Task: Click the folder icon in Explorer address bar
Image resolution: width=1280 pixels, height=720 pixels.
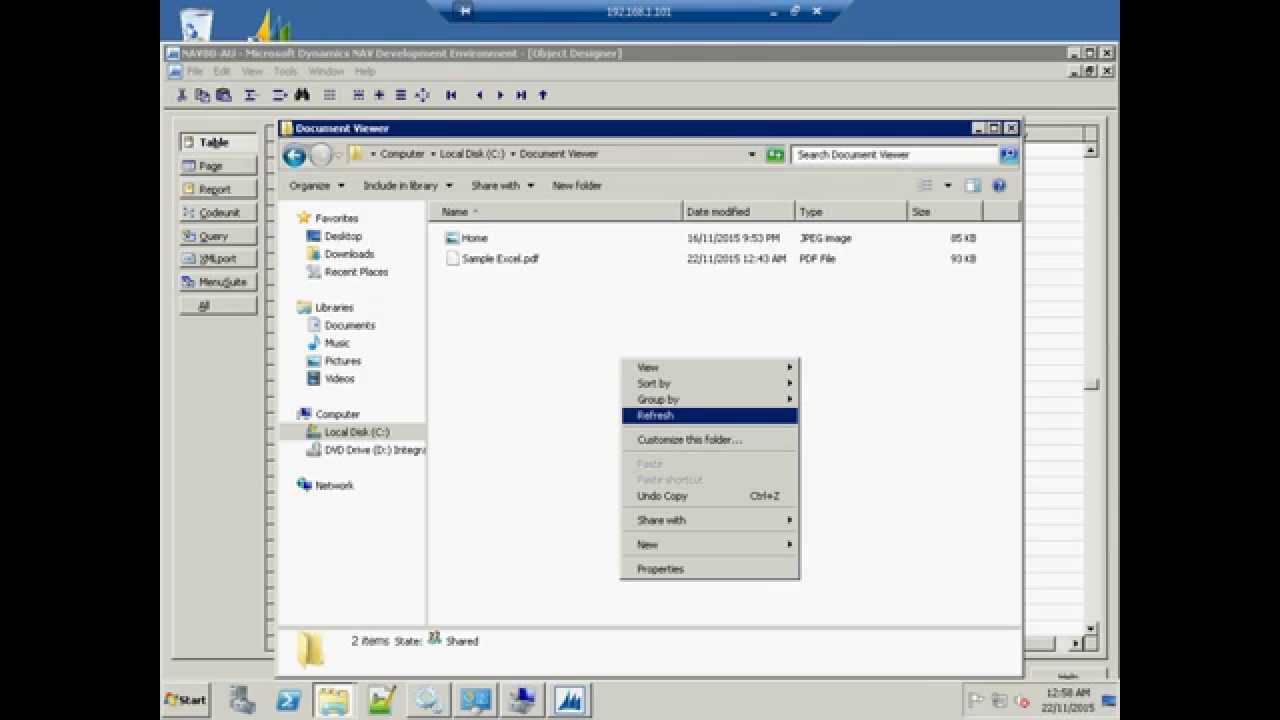Action: tap(355, 154)
